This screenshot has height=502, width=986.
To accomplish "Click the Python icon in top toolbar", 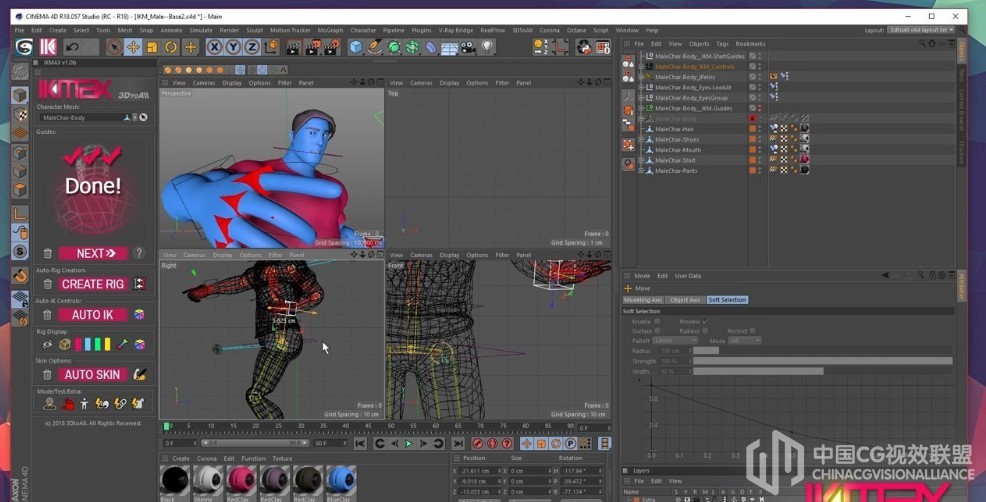I will click(x=584, y=47).
